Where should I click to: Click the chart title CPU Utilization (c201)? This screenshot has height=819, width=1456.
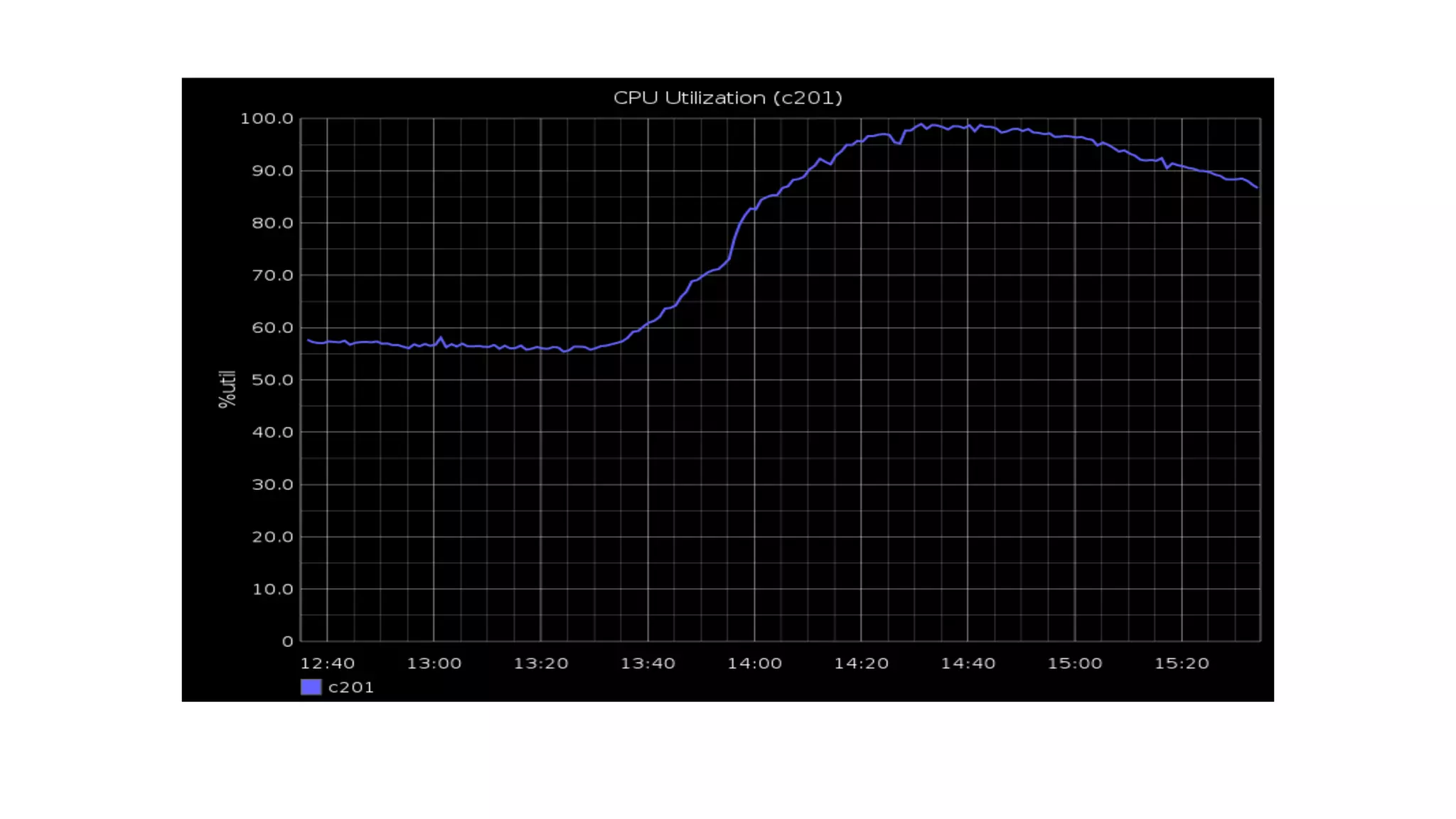pos(727,97)
